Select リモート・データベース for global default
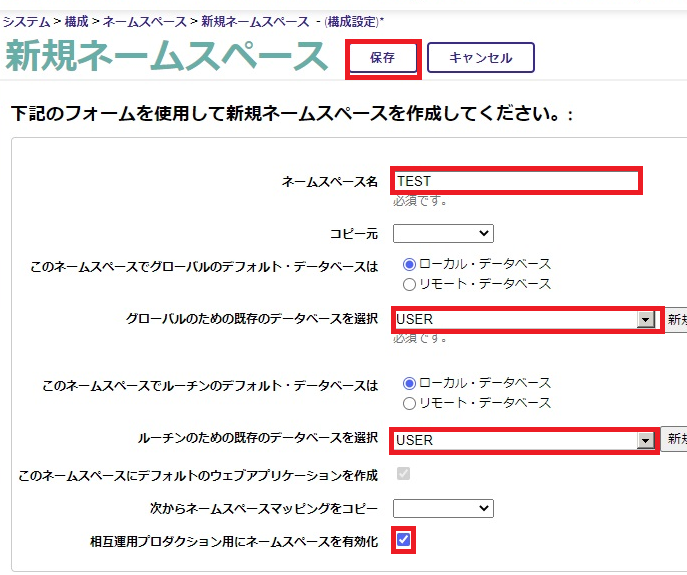This screenshot has height=575, width=687. (x=409, y=284)
